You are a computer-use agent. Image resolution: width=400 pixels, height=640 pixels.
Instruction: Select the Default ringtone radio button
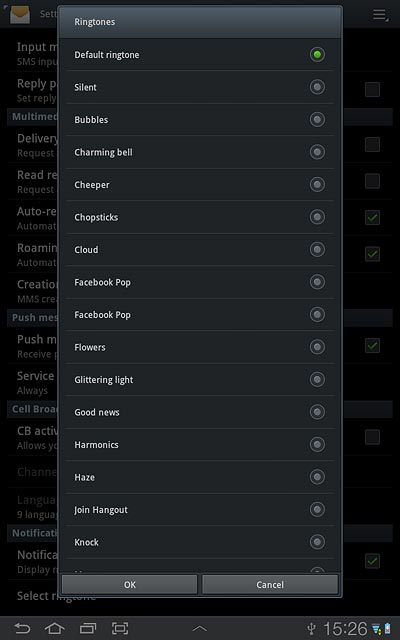click(317, 54)
